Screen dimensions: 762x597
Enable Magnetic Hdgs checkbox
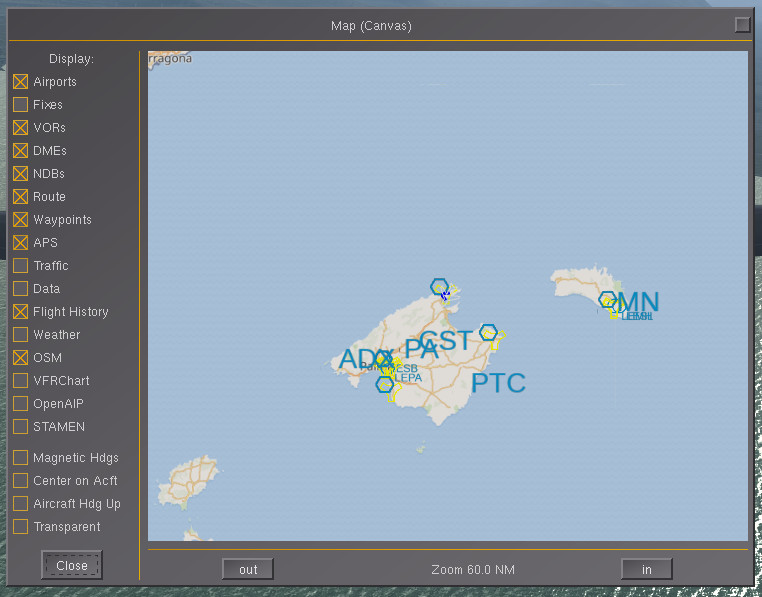point(20,457)
